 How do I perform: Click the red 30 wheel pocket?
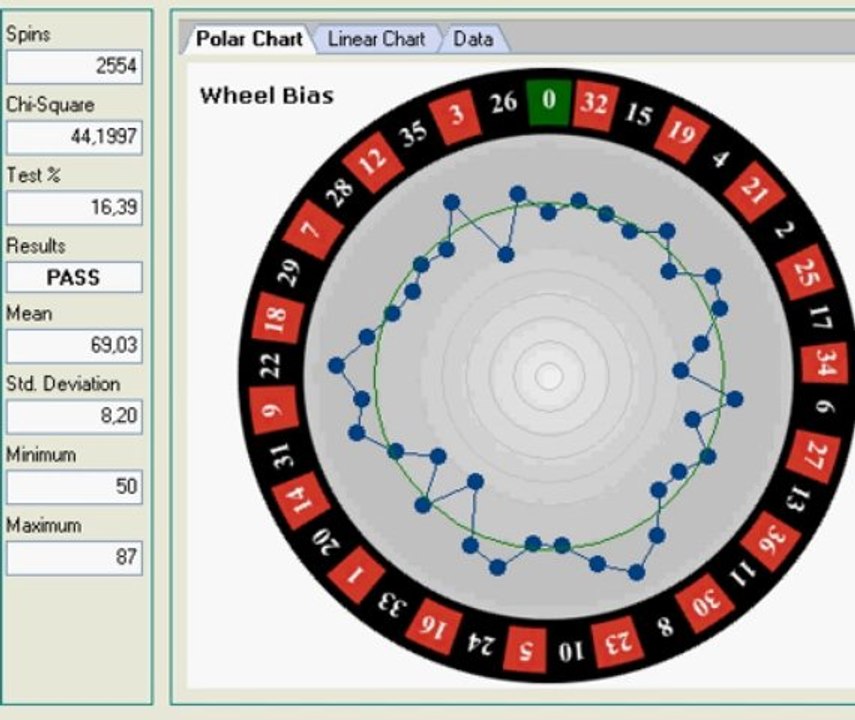point(706,603)
